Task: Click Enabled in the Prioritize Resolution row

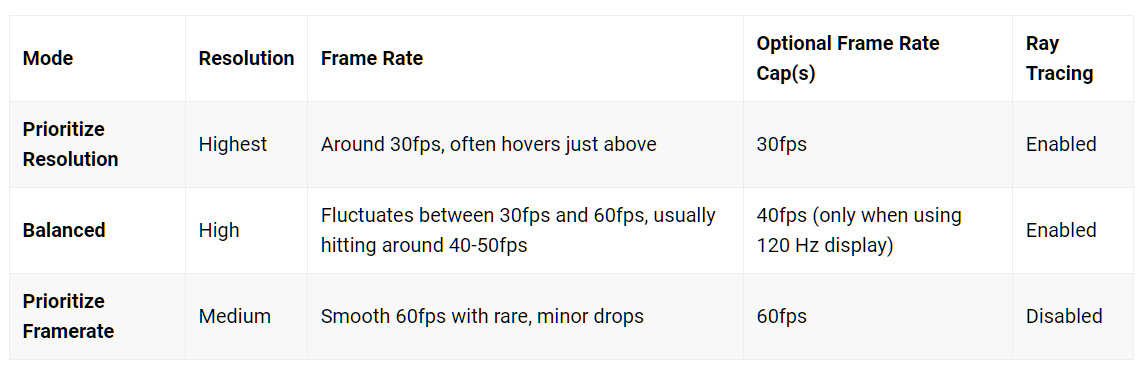Action: [x=1061, y=144]
